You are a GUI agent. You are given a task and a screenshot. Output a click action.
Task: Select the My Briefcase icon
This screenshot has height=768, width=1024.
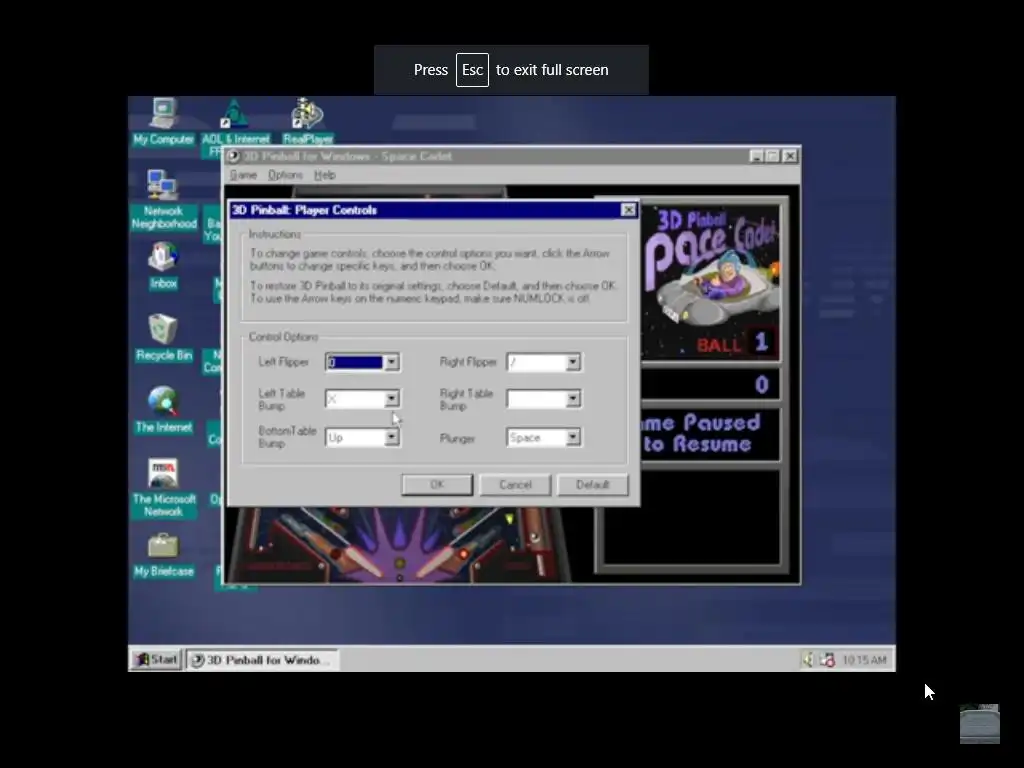[x=163, y=554]
